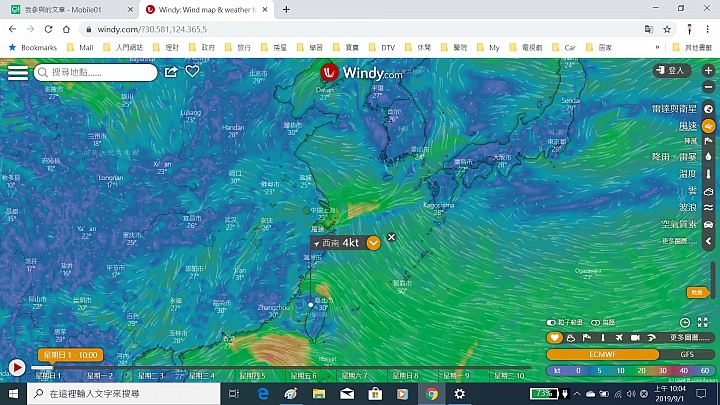
Task: Open favorites via the heart outline icon
Action: click(x=192, y=71)
